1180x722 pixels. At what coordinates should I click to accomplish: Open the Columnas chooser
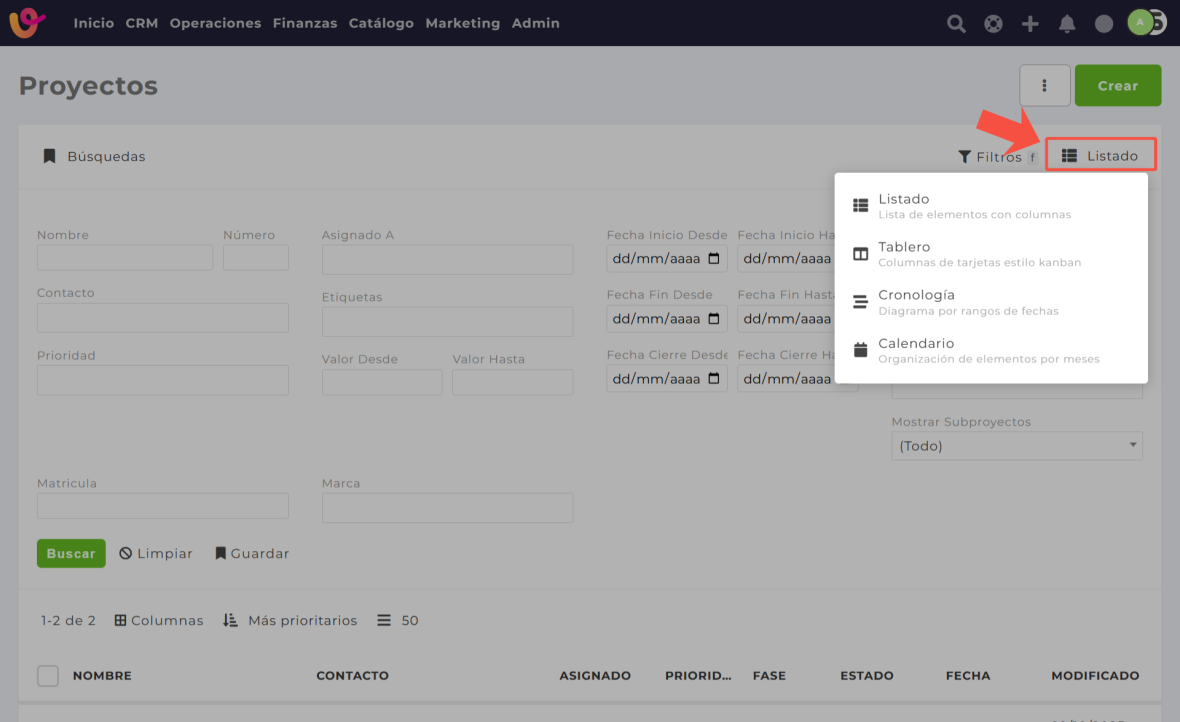pyautogui.click(x=159, y=621)
